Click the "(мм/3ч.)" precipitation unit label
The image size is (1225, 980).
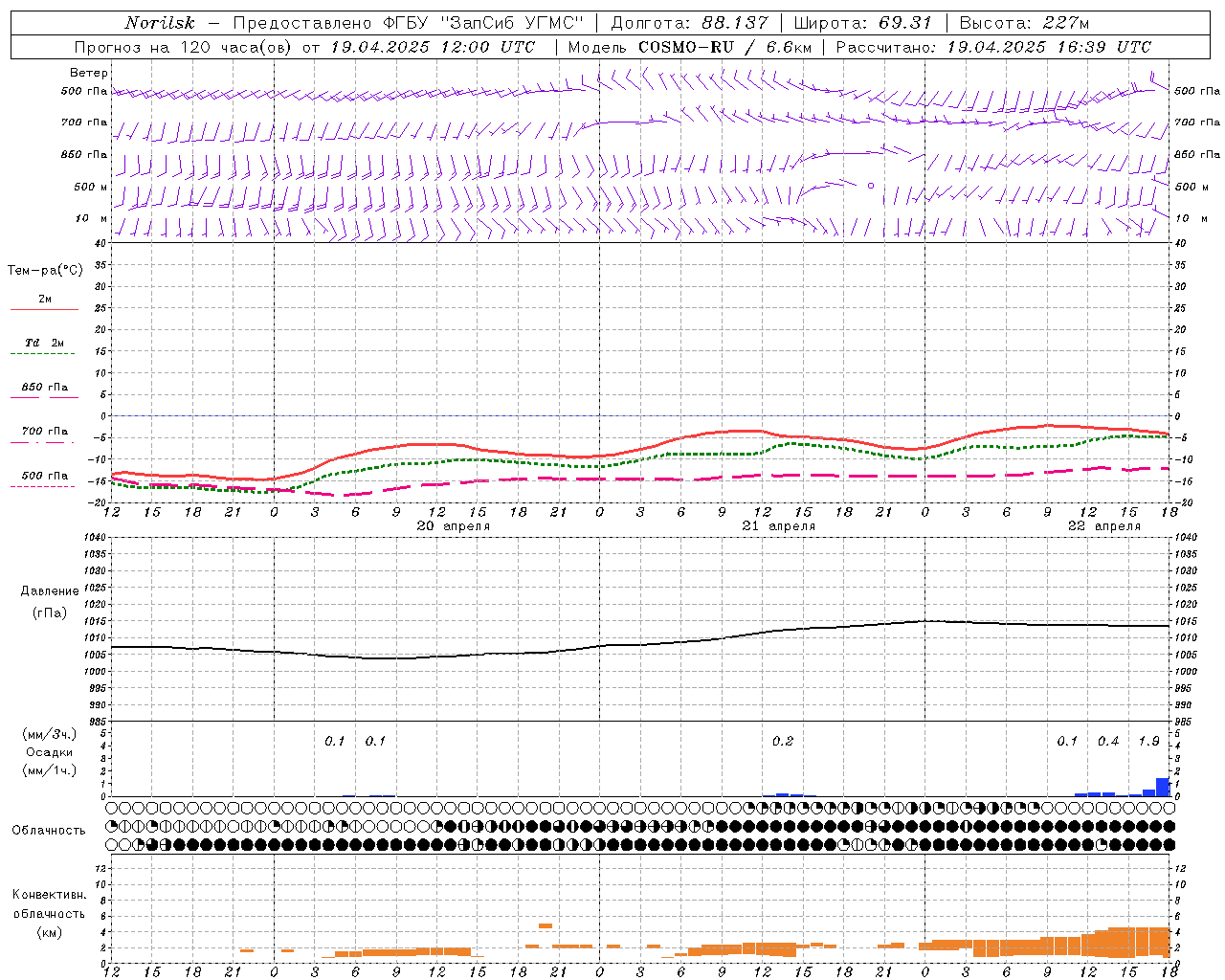[48, 734]
